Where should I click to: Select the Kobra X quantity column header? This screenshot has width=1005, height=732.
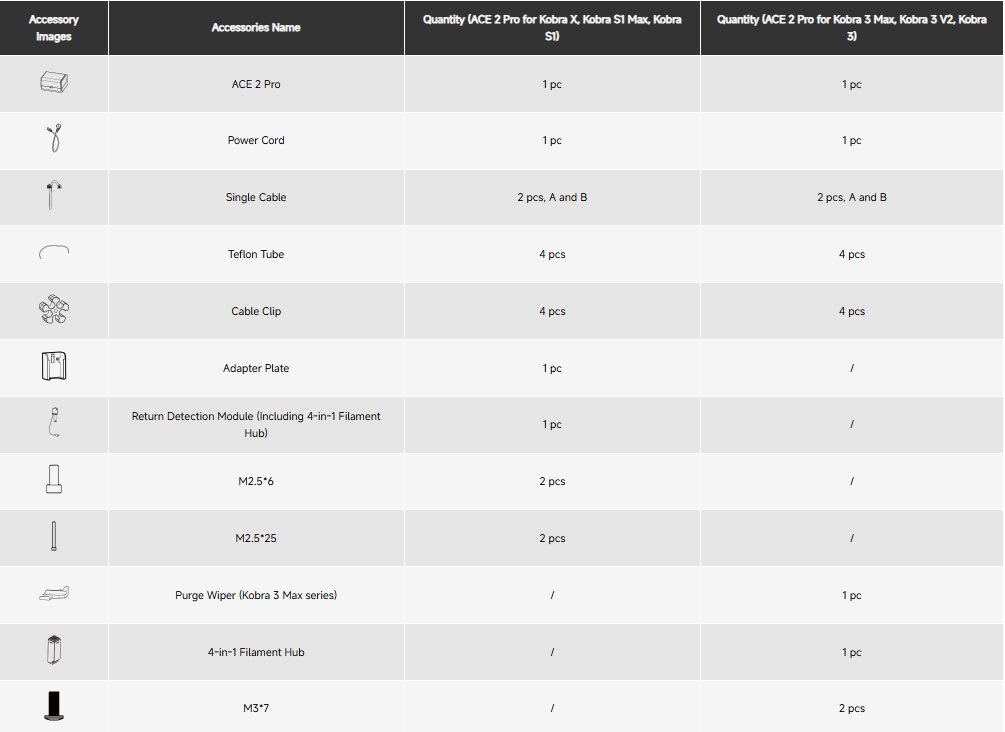tap(552, 28)
